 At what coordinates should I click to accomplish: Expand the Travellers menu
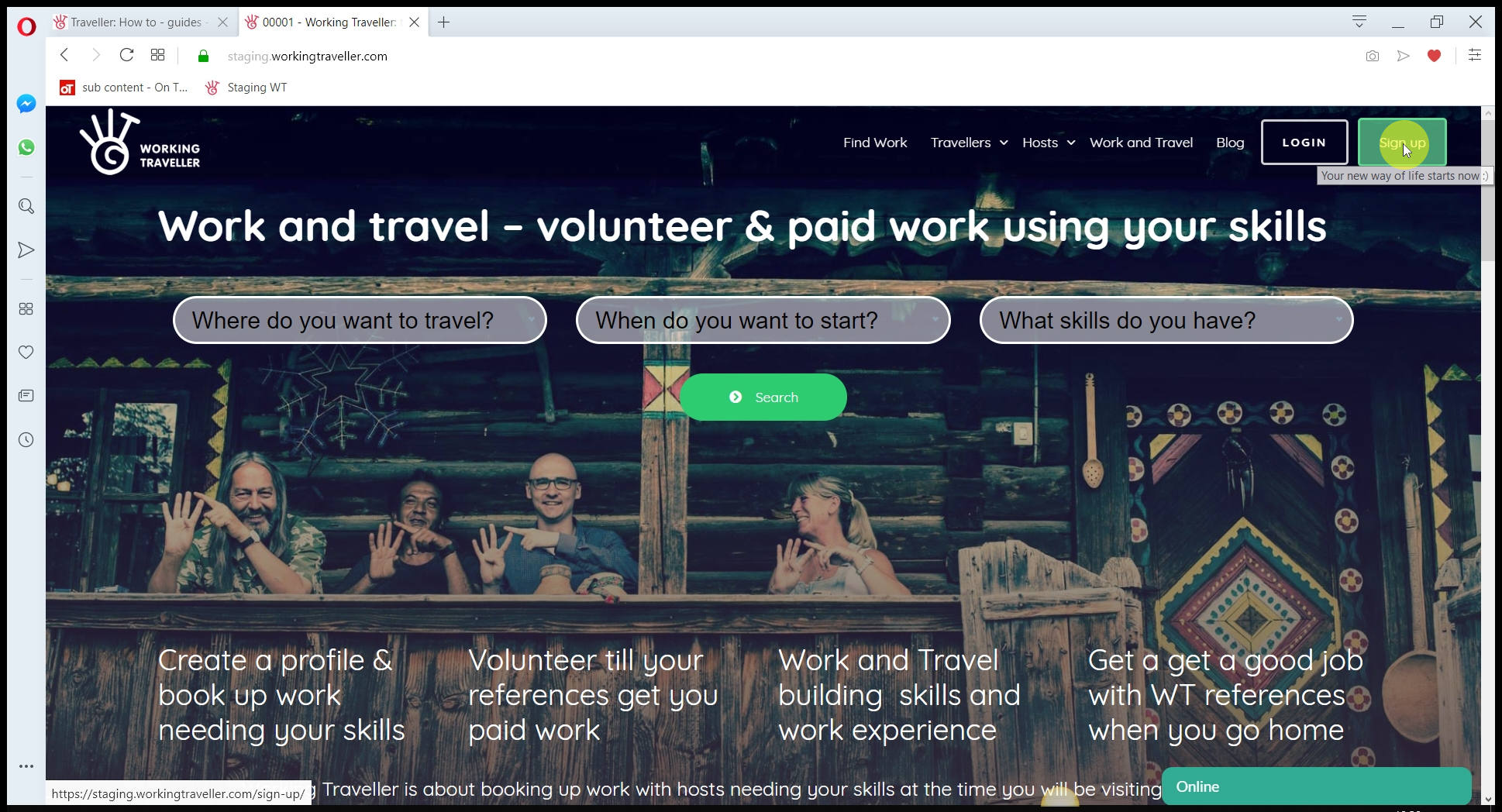tap(969, 143)
